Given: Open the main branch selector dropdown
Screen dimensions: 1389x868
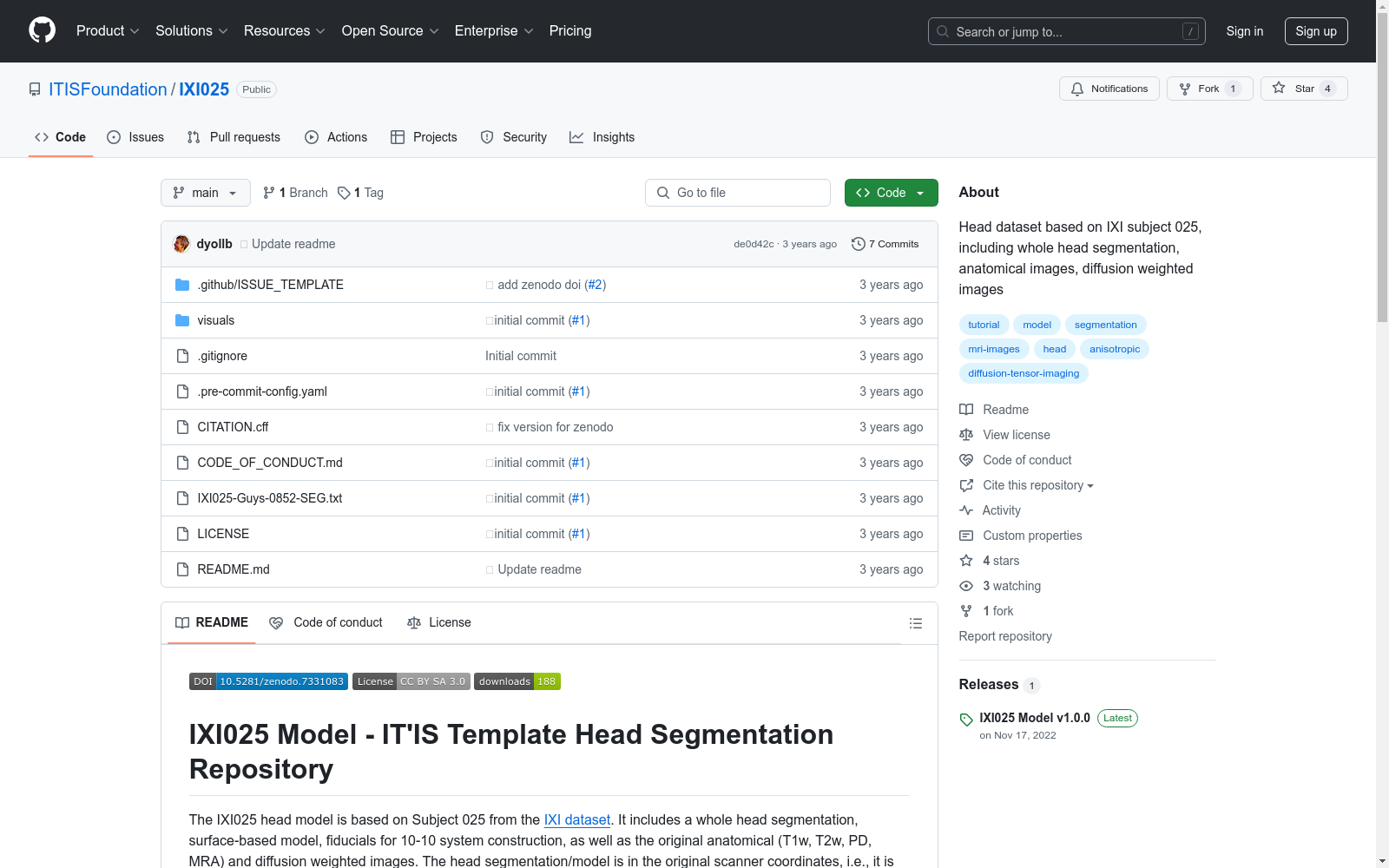Looking at the screenshot, I should pos(206,193).
